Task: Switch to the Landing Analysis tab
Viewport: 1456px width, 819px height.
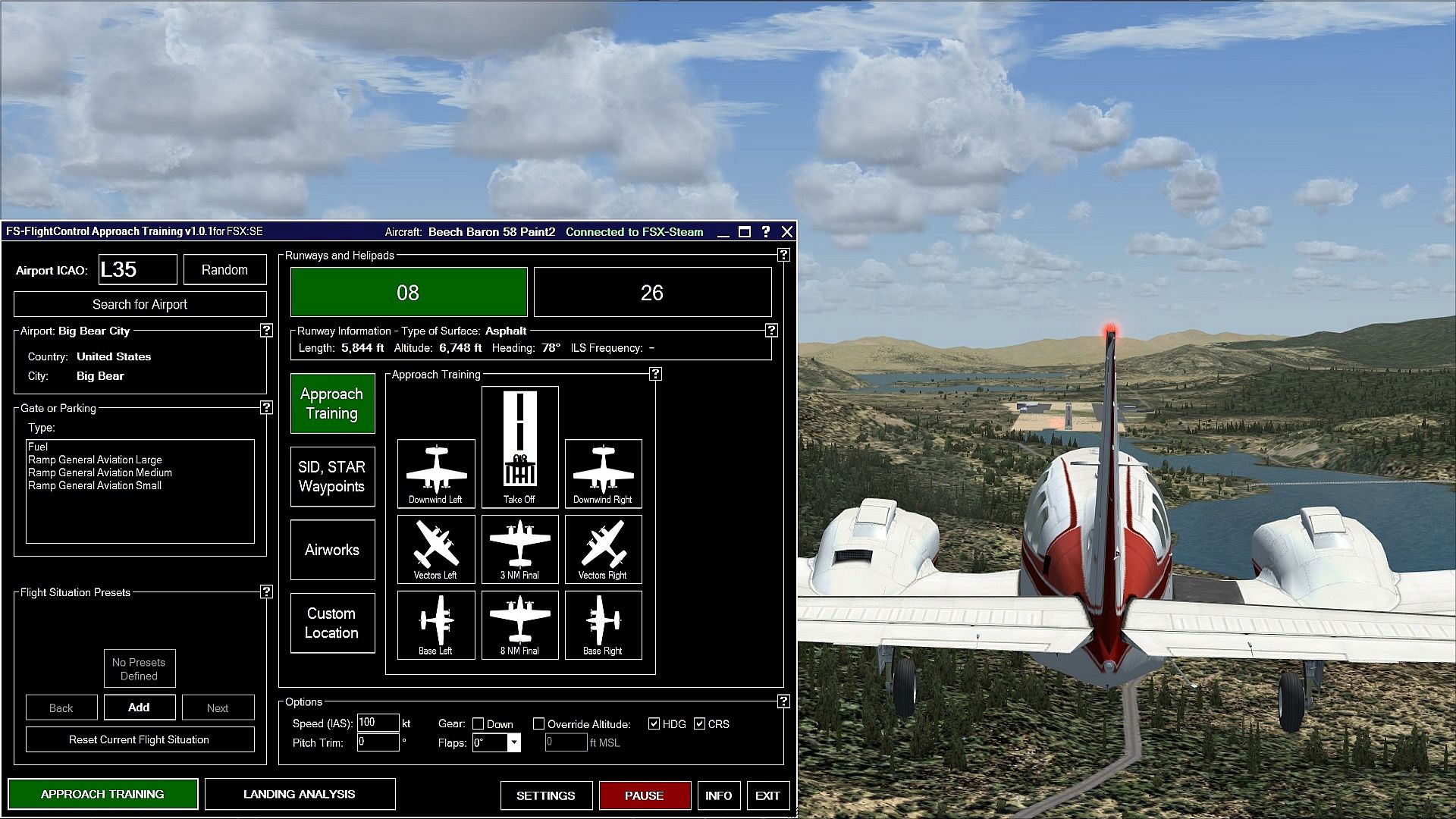Action: click(x=300, y=794)
